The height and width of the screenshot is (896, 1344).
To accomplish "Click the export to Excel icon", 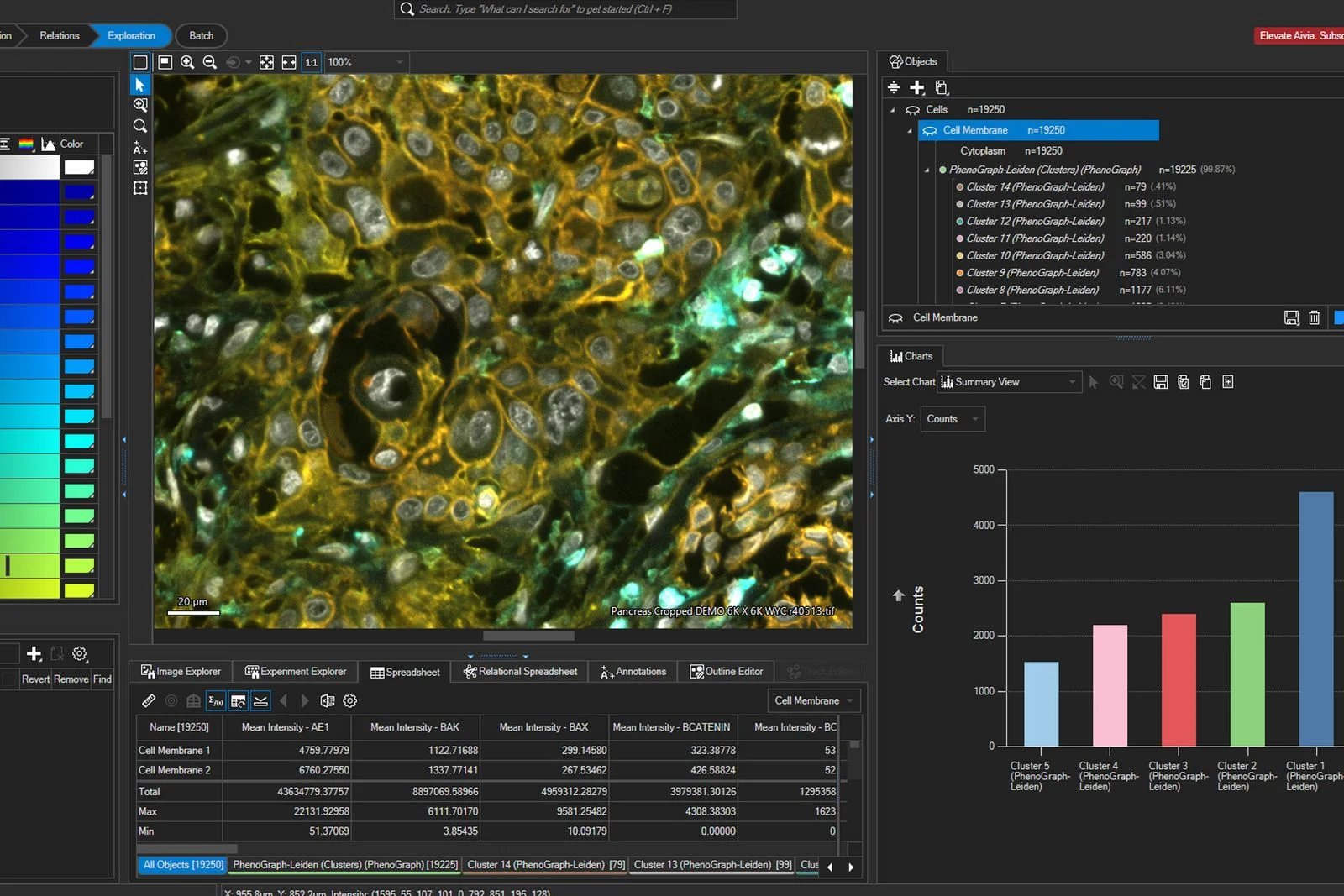I will [328, 701].
